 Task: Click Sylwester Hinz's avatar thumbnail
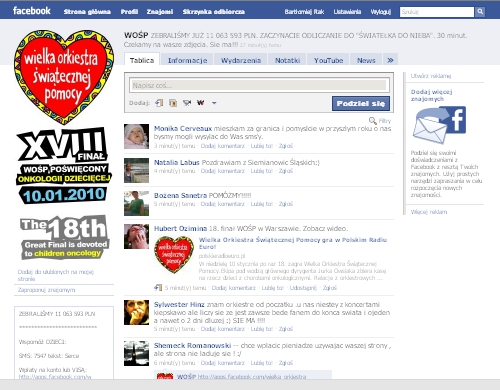136,312
